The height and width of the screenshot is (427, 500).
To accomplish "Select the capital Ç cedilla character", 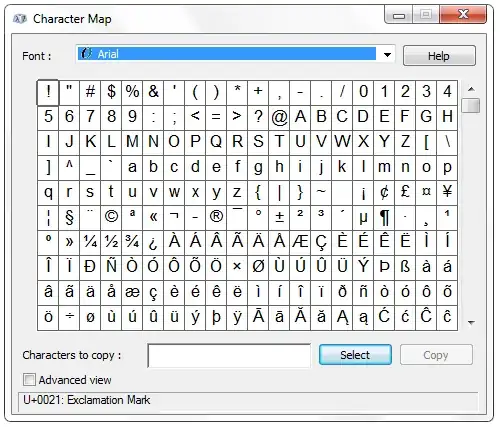I will 321,243.
